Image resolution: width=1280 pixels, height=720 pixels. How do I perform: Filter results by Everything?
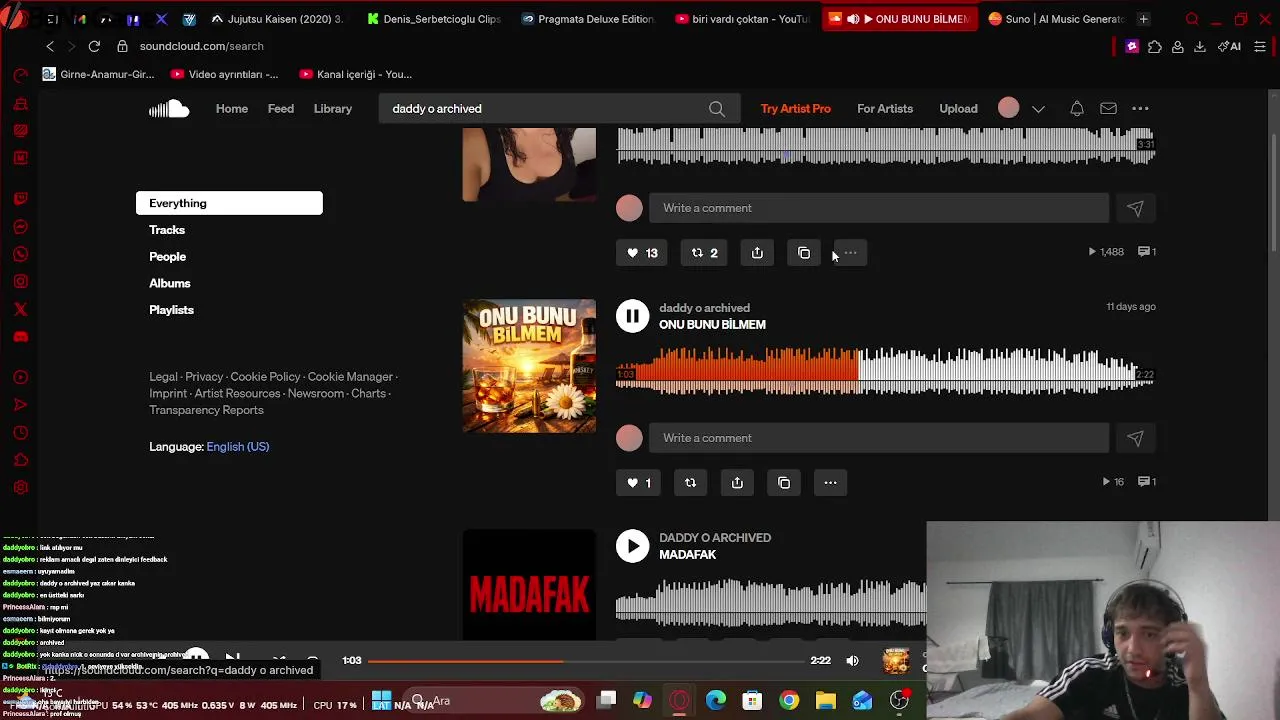[229, 203]
